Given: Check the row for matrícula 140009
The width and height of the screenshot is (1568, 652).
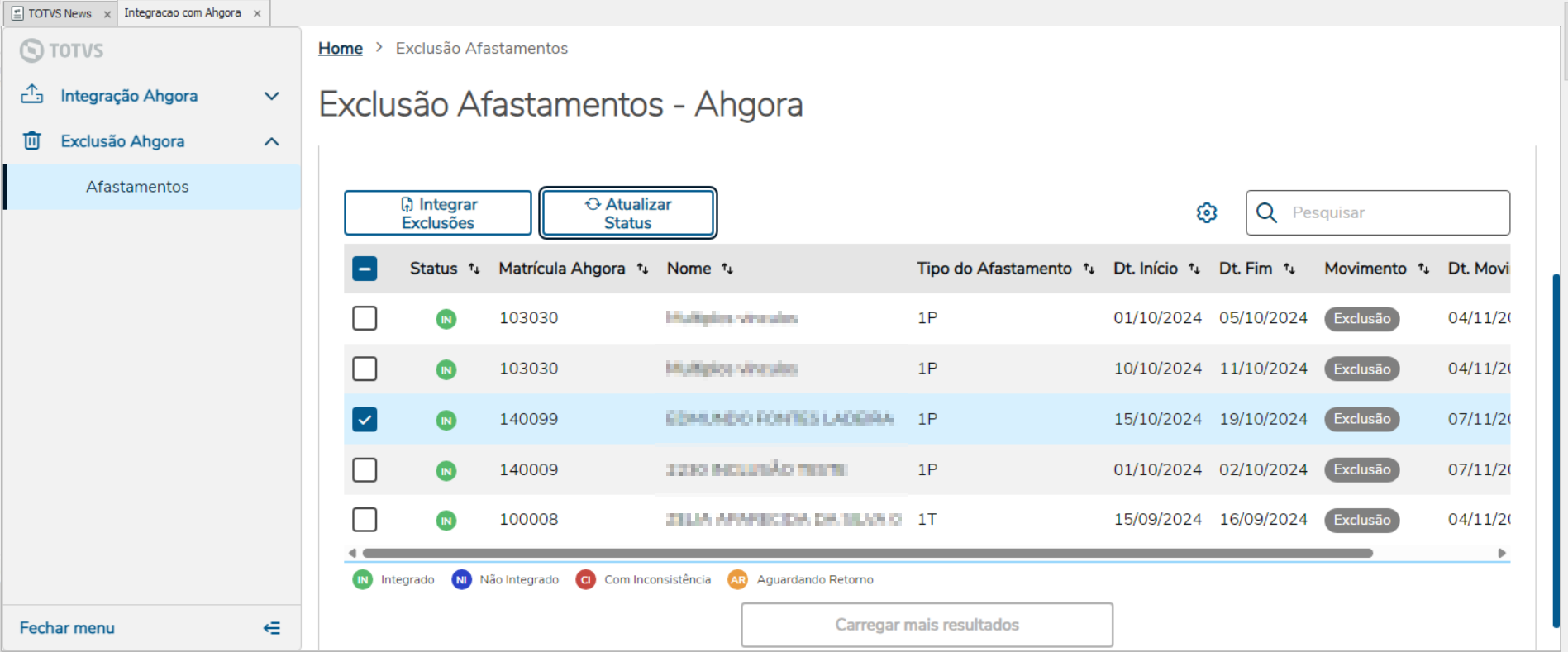Looking at the screenshot, I should 365,470.
